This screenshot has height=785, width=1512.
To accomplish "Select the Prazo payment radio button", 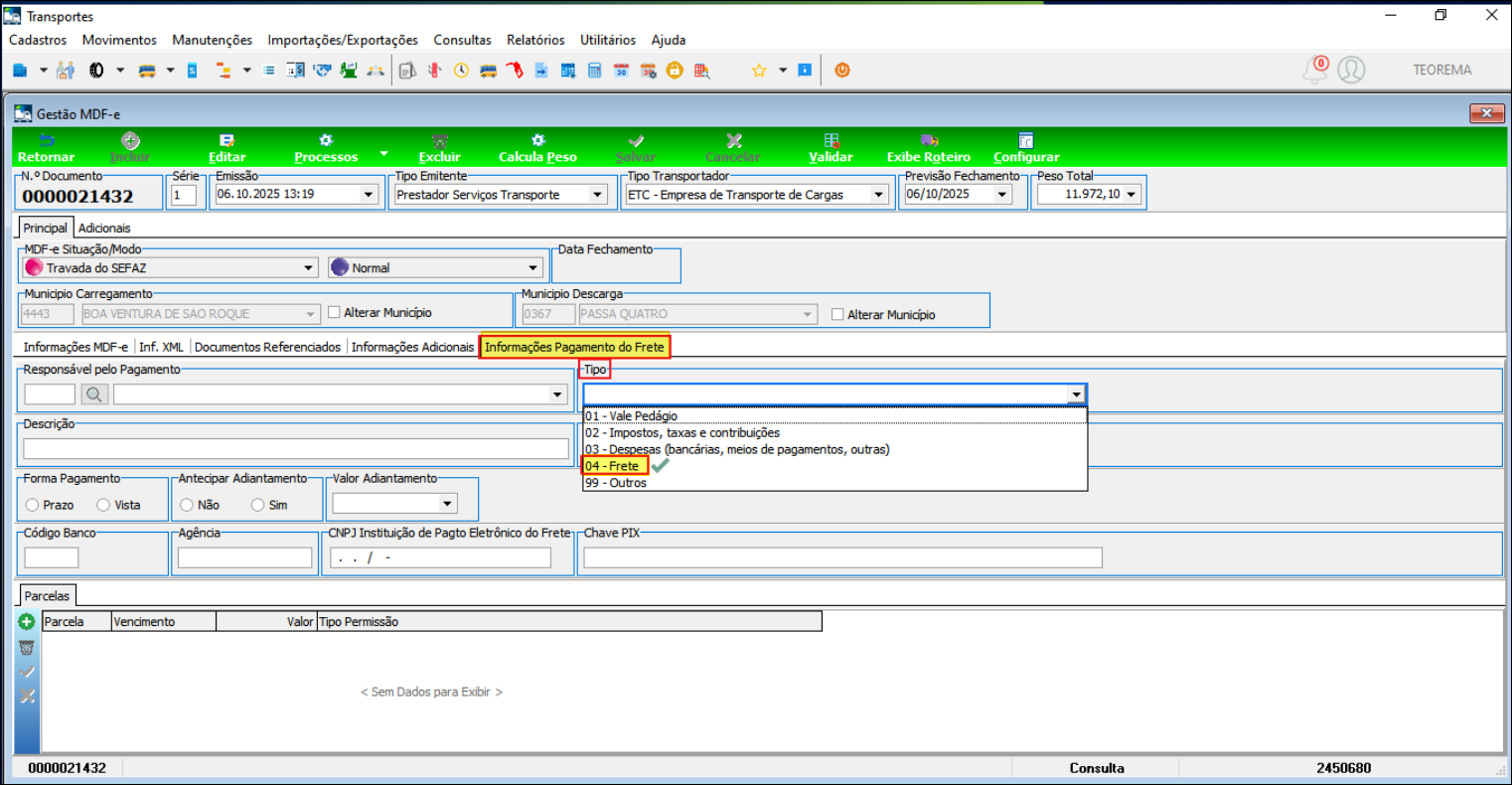I will click(33, 505).
